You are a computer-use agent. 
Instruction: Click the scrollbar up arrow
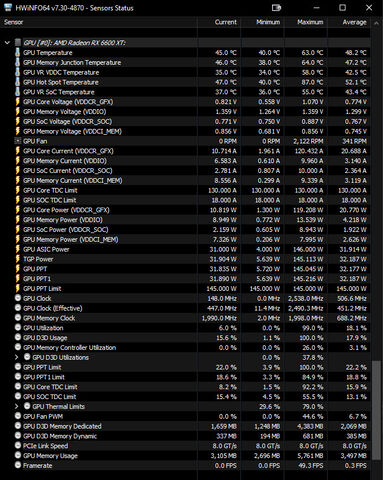[376, 23]
